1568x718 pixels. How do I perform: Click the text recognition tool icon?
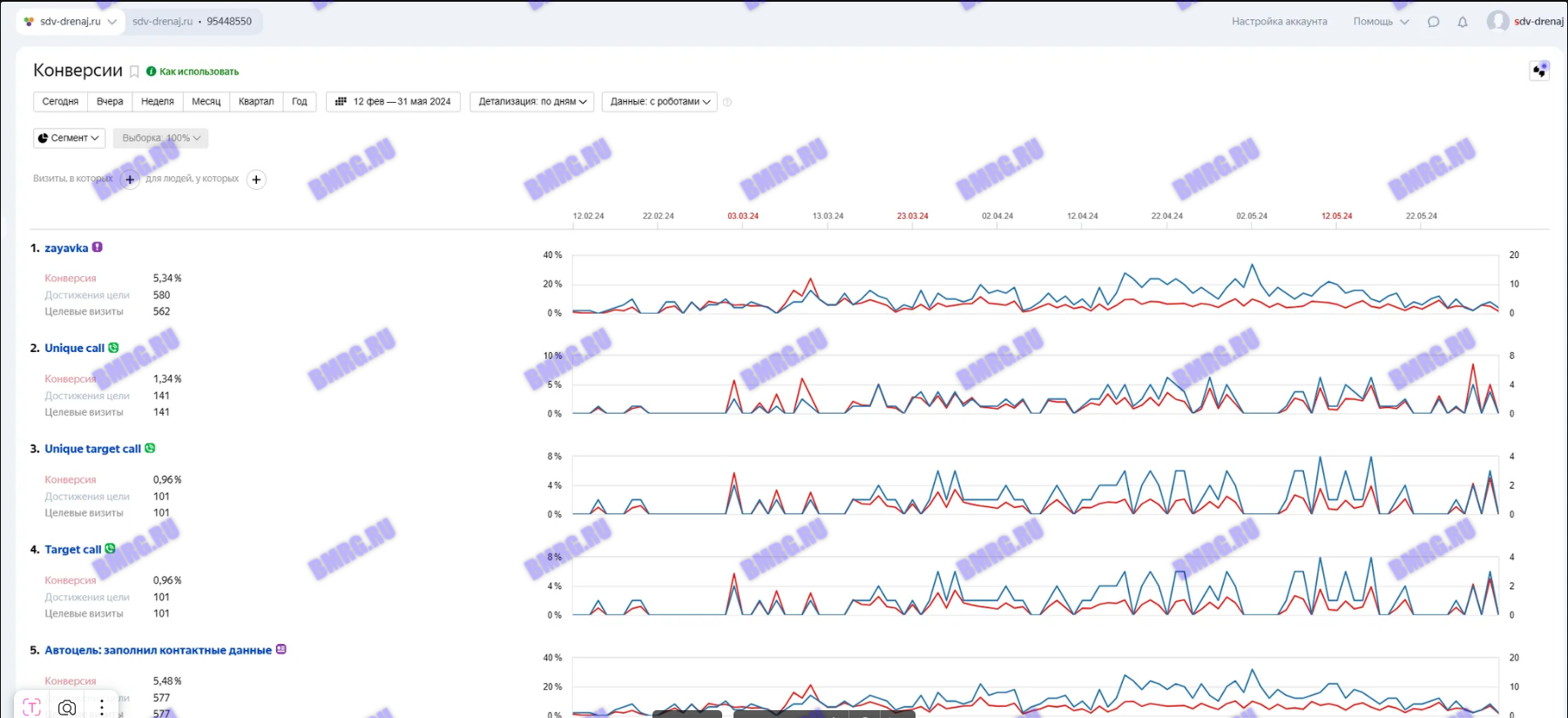click(32, 707)
